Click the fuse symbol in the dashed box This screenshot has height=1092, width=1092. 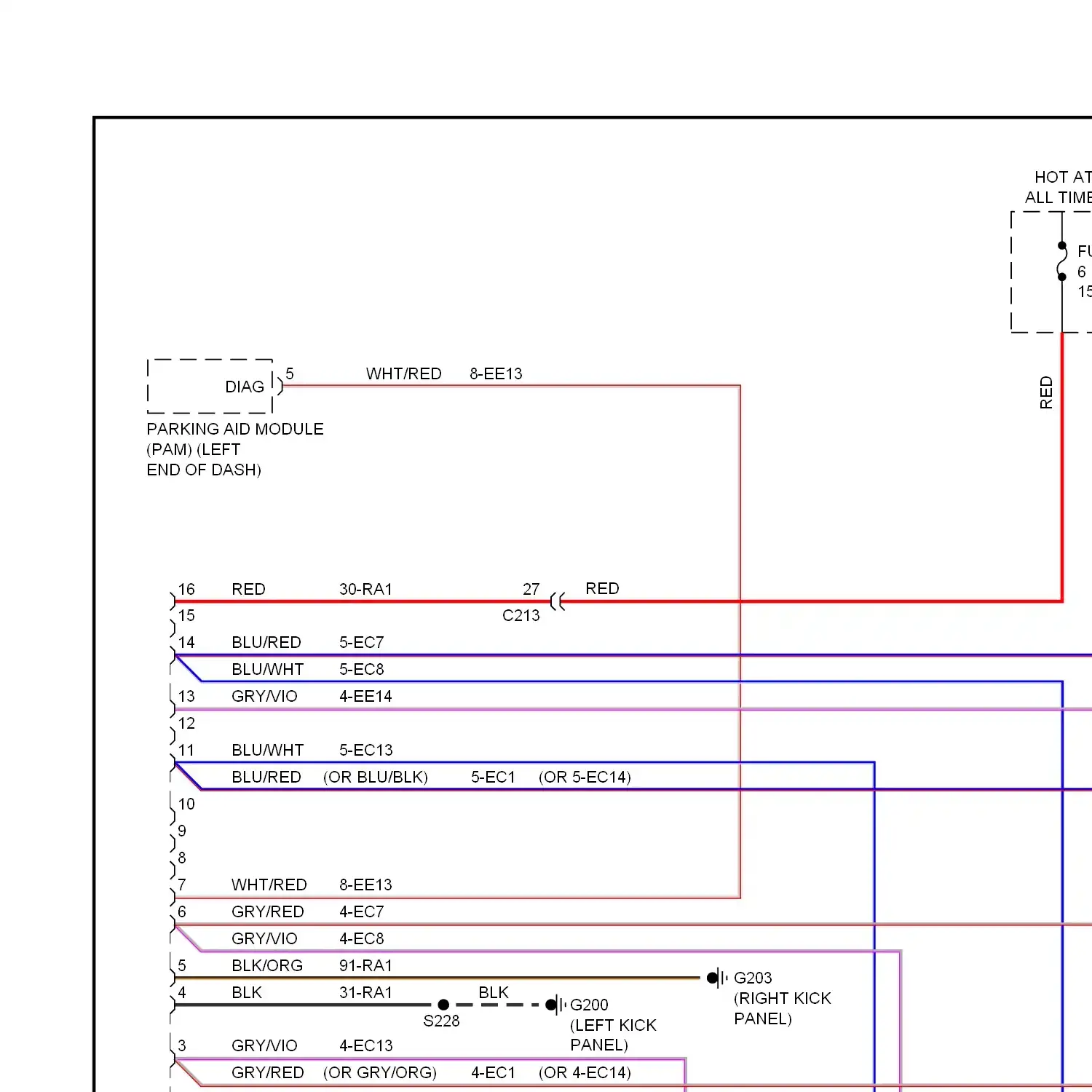coord(1062,261)
